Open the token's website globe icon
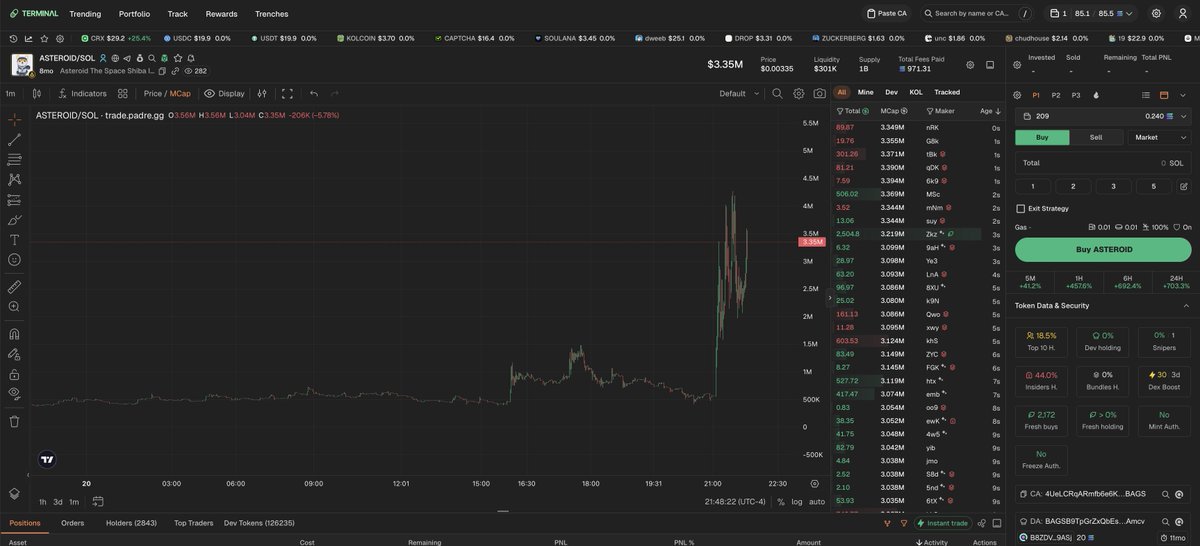The height and width of the screenshot is (546, 1200). click(115, 58)
